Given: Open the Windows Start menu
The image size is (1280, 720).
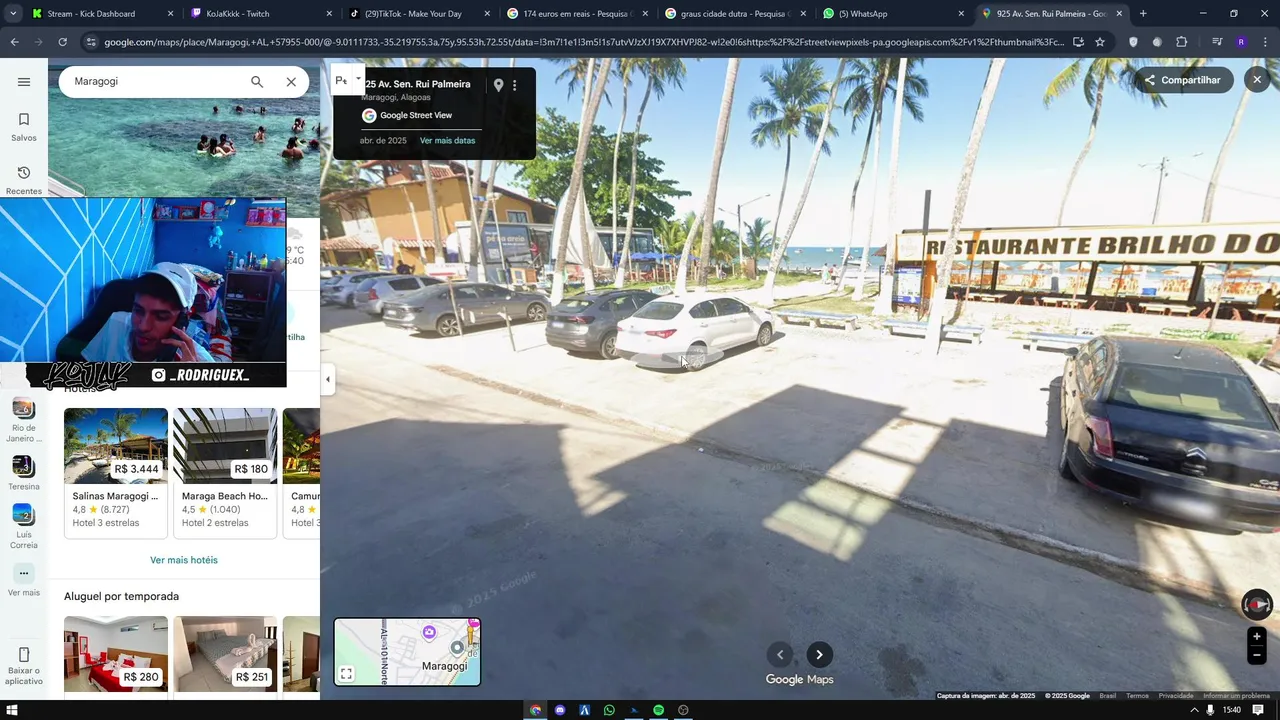Looking at the screenshot, I should pos(12,710).
